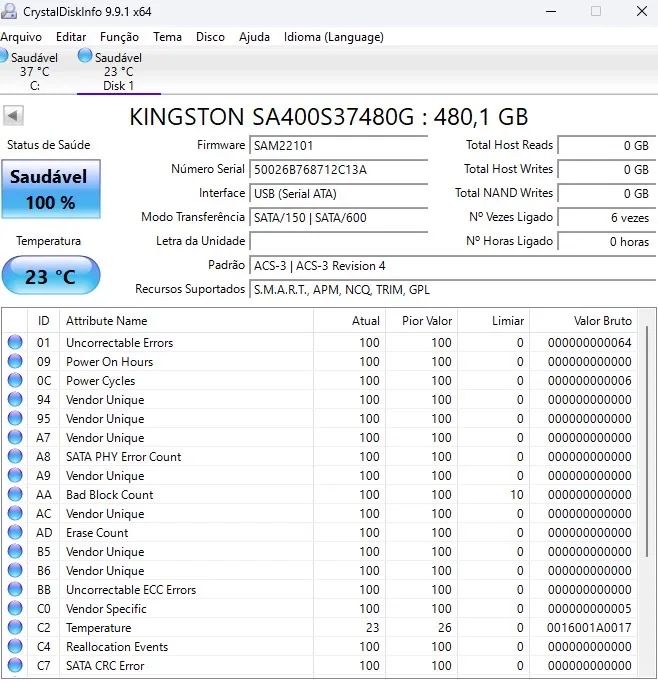Click the ID column header
This screenshot has width=658, height=682.
tap(43, 321)
